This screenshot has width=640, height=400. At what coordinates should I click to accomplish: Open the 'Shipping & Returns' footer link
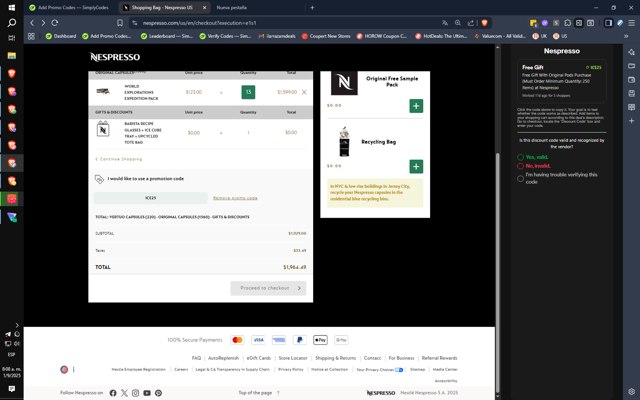tap(336, 358)
